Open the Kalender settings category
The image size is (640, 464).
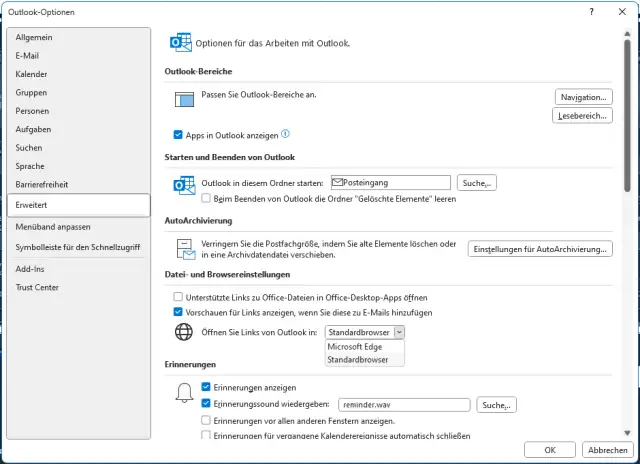[x=31, y=74]
